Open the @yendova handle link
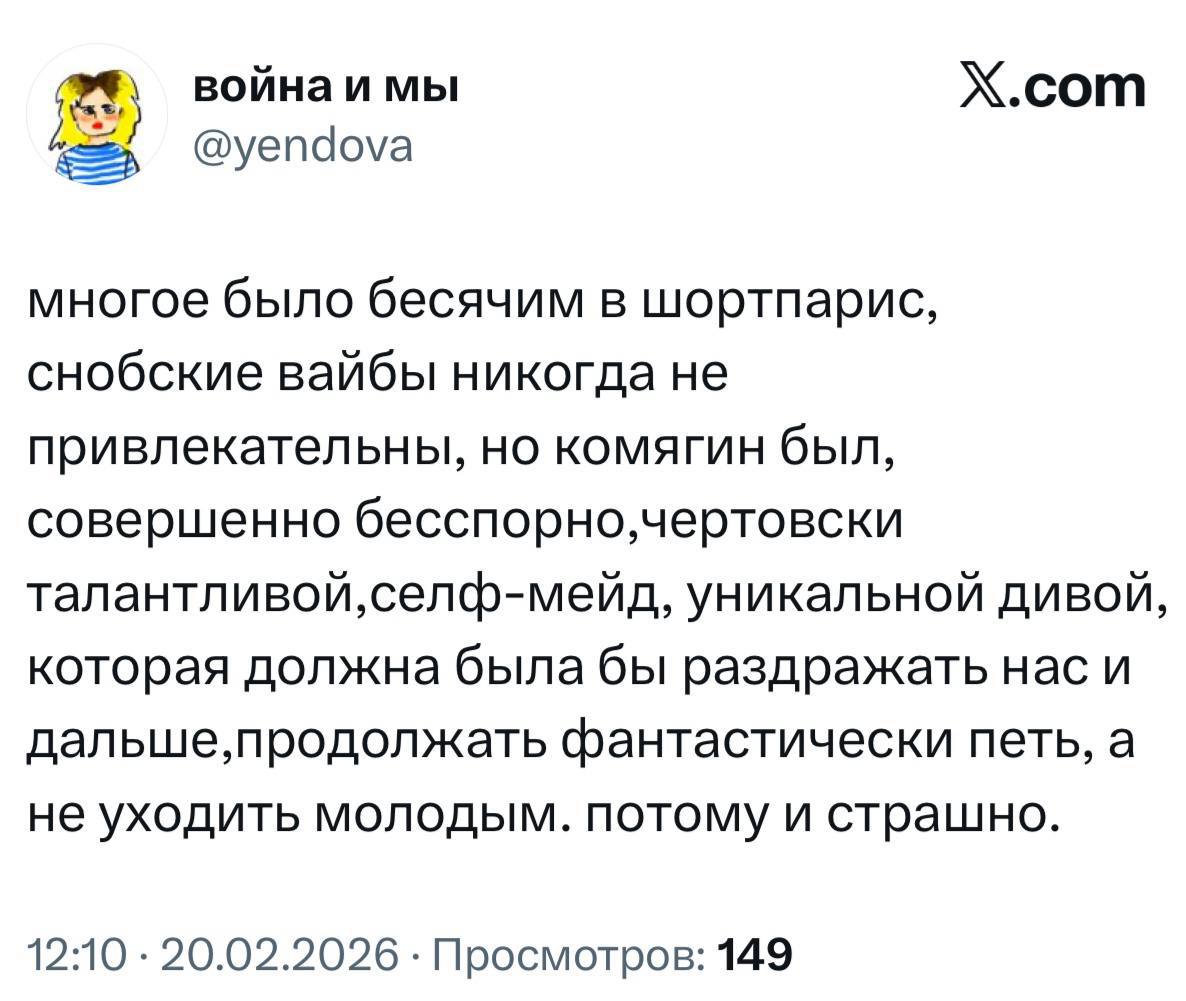This screenshot has height=1001, width=1186. point(300,146)
